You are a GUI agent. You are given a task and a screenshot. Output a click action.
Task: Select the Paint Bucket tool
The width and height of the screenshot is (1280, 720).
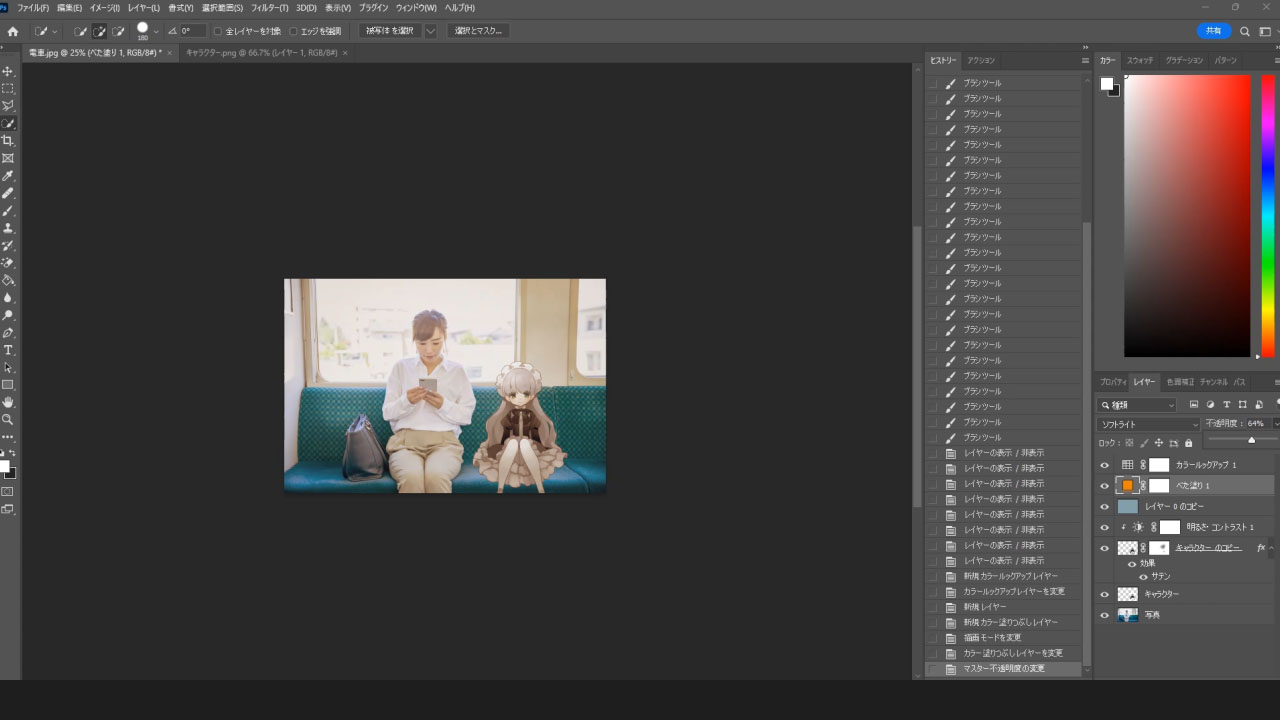[8, 280]
